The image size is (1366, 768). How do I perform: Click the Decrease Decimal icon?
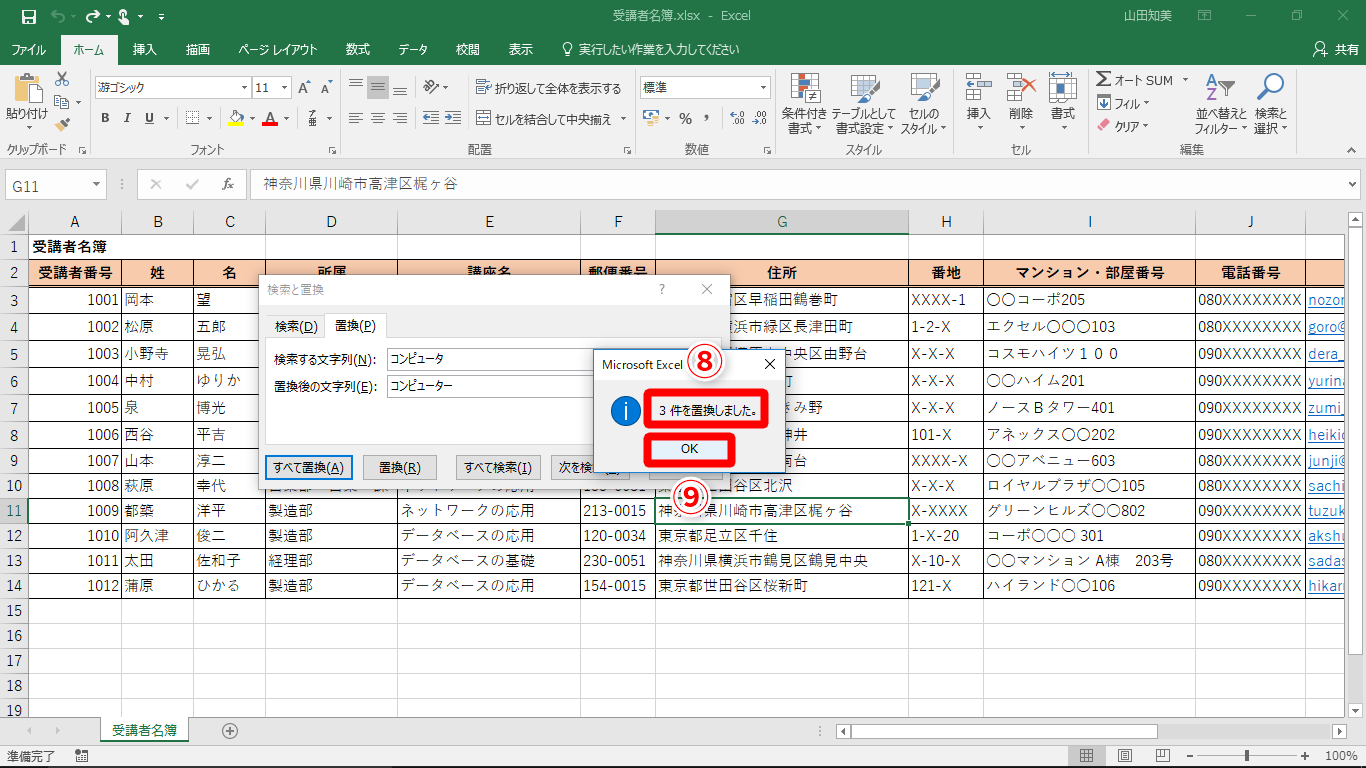[761, 118]
